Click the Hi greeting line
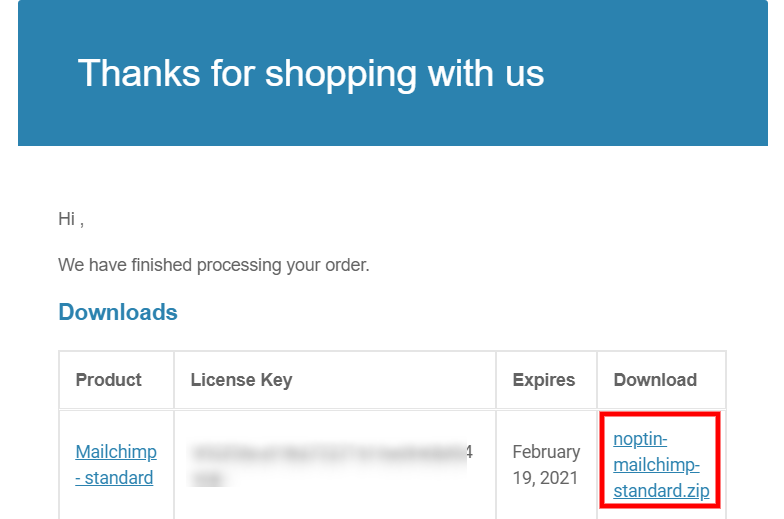This screenshot has width=784, height=519. pyautogui.click(x=70, y=219)
